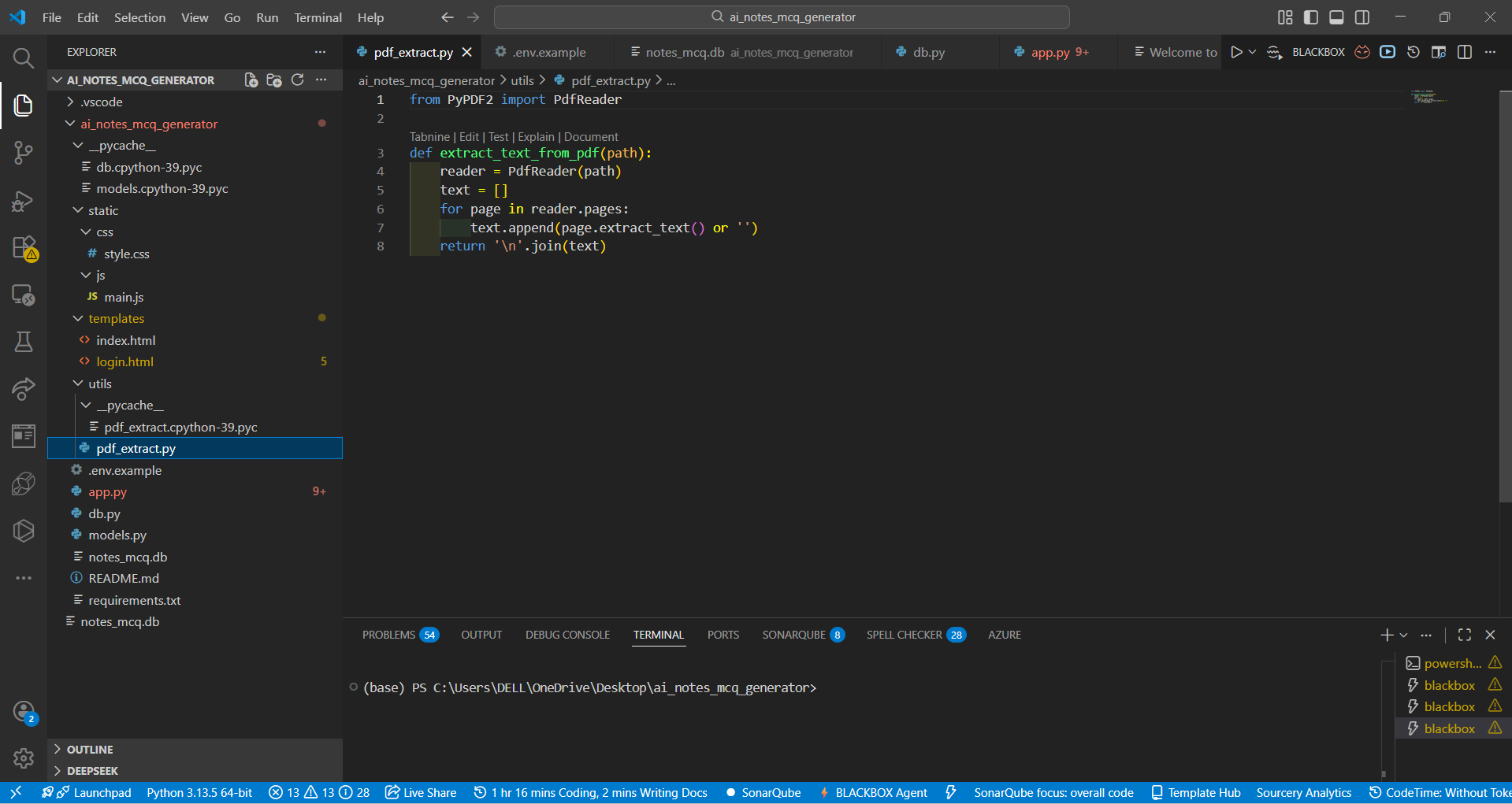This screenshot has width=1512, height=804.
Task: Click the Python 3.13.5 64-bit interpreter selector
Action: pyautogui.click(x=199, y=792)
